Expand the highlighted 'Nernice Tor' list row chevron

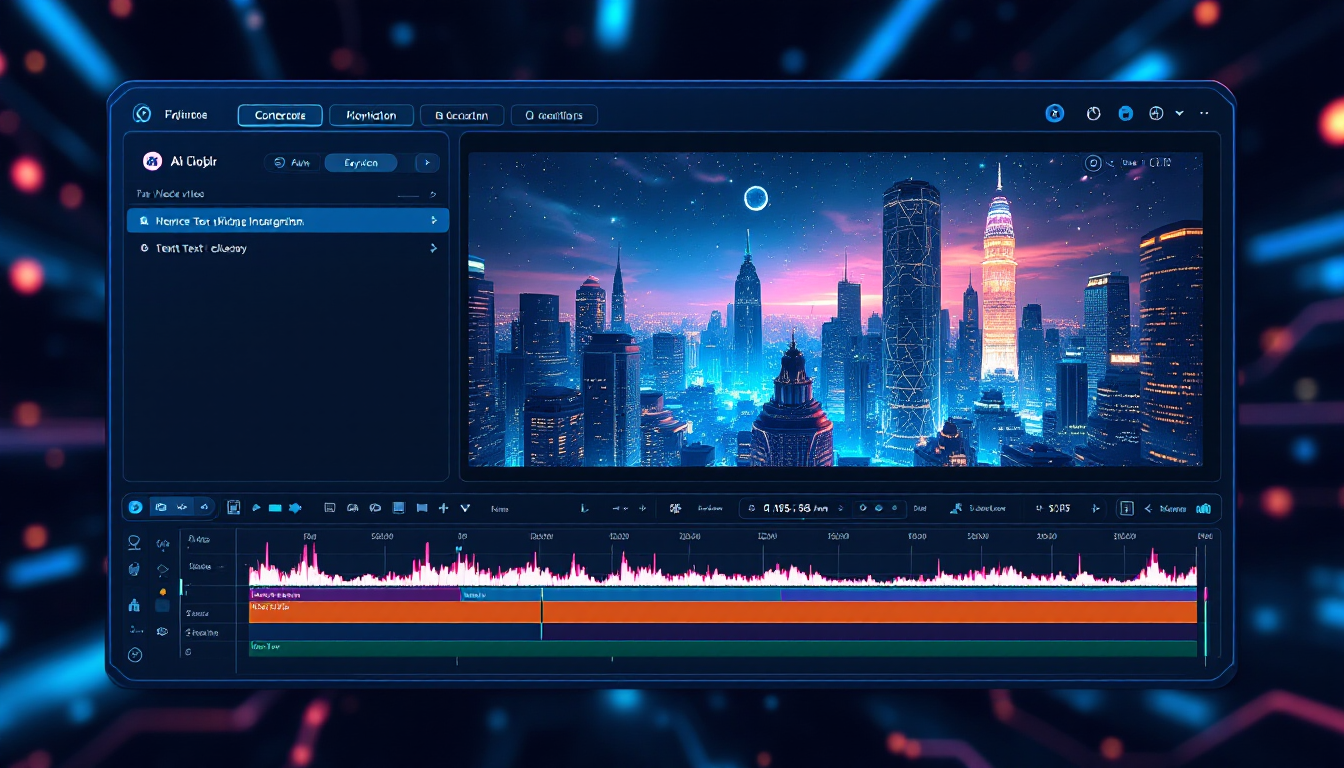pyautogui.click(x=433, y=221)
